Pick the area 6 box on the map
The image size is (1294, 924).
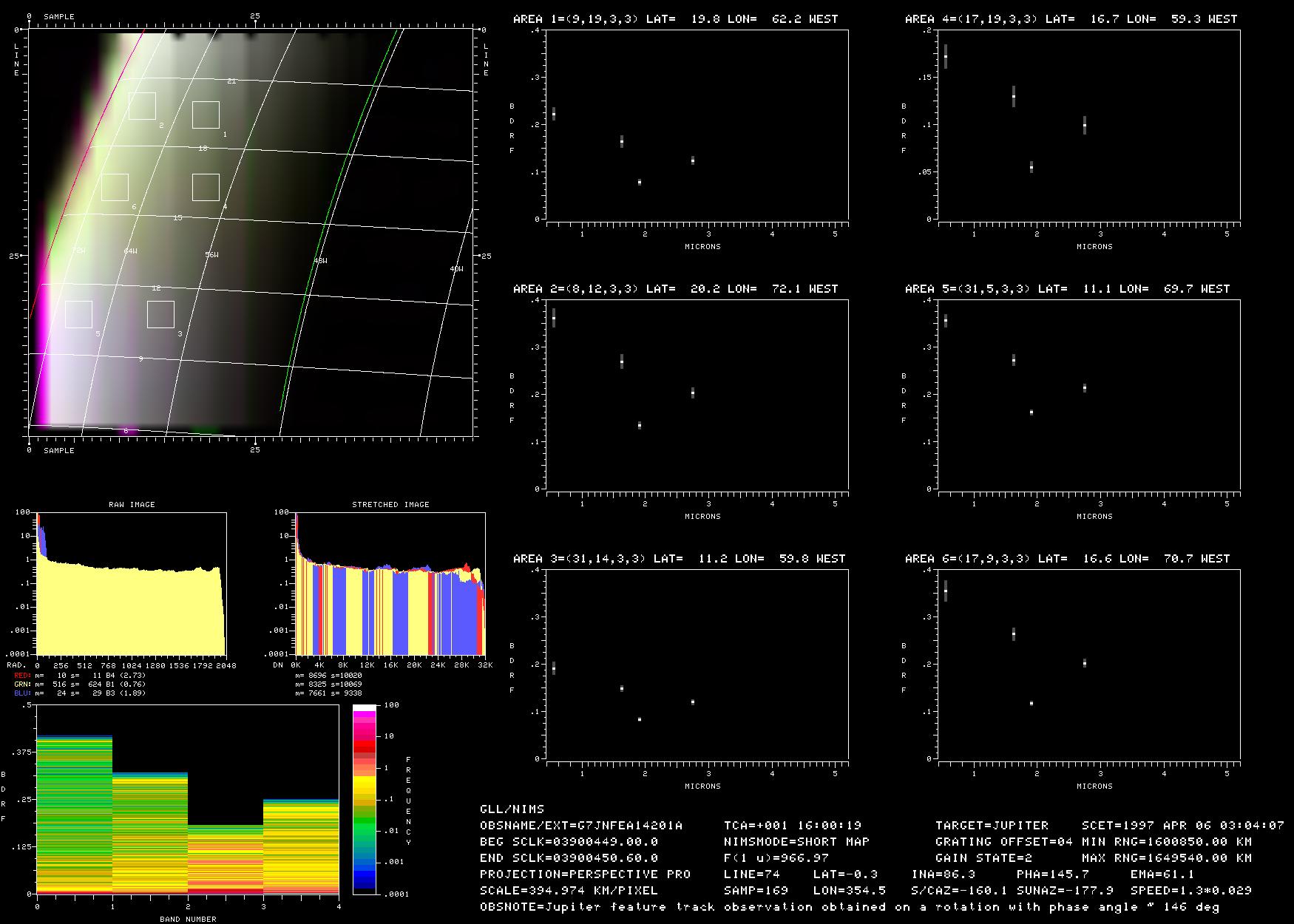tap(115, 187)
